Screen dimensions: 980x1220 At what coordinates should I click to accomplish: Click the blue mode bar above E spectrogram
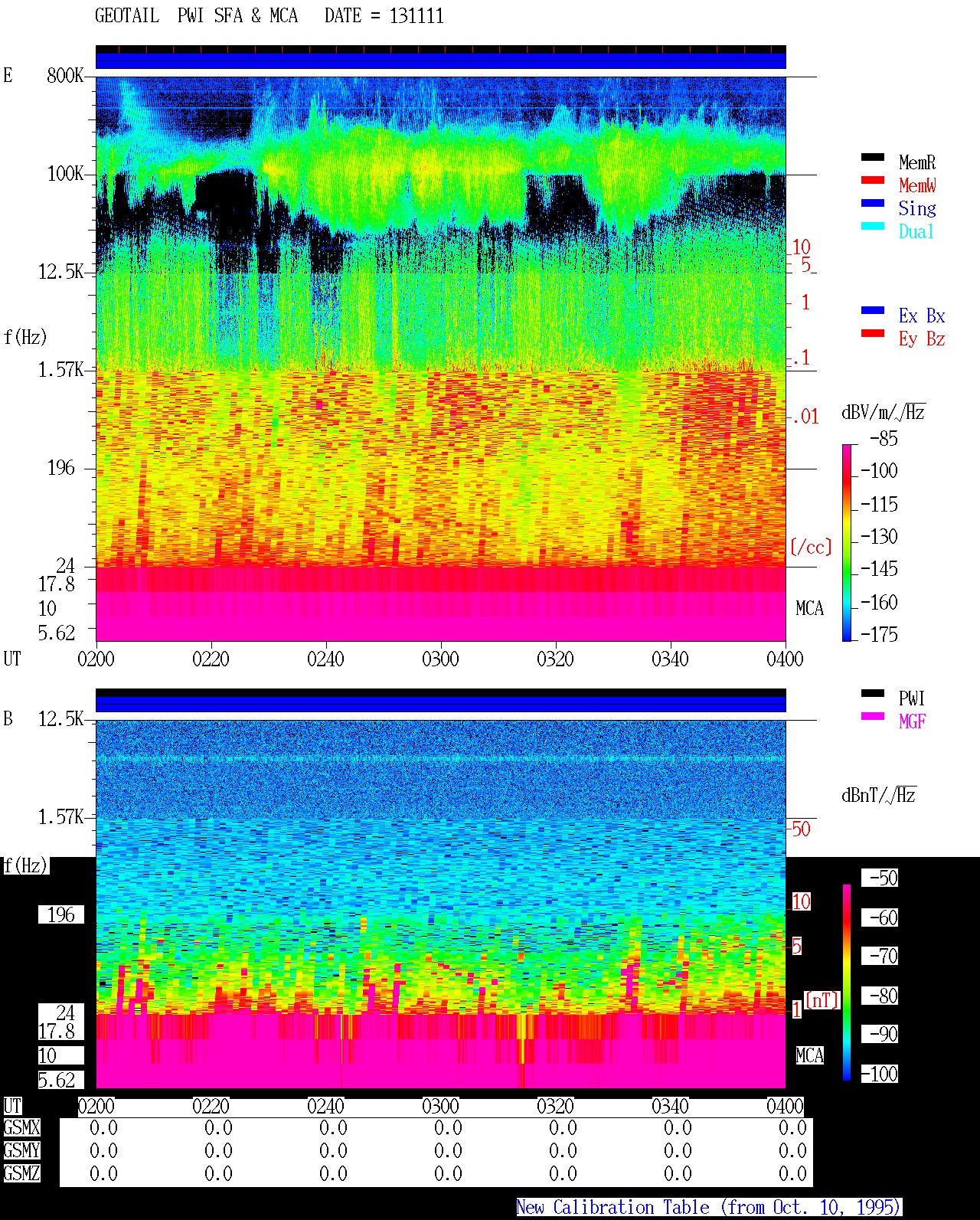441,61
